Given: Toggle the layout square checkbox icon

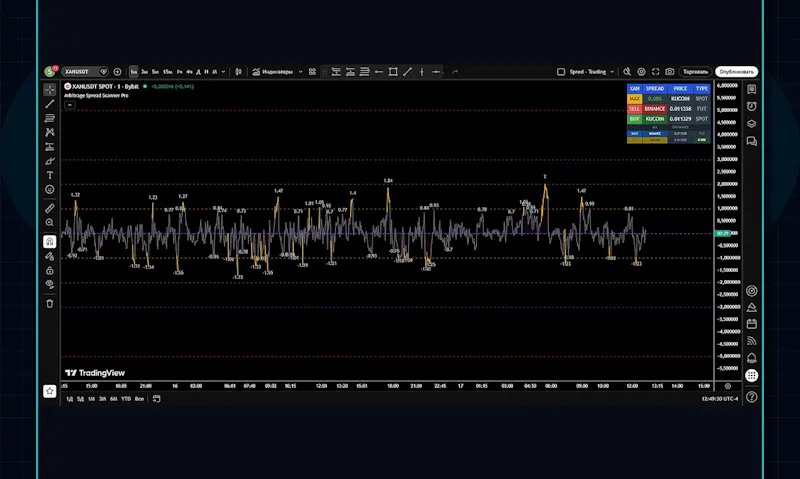Looking at the screenshot, I should click(x=561, y=72).
